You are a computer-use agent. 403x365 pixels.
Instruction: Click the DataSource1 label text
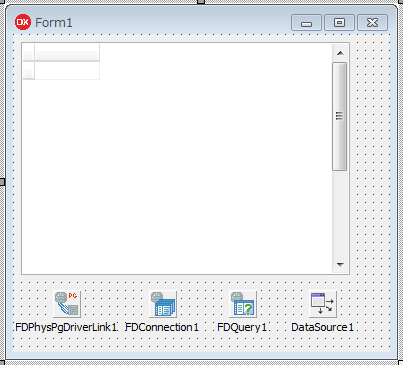[x=322, y=327]
